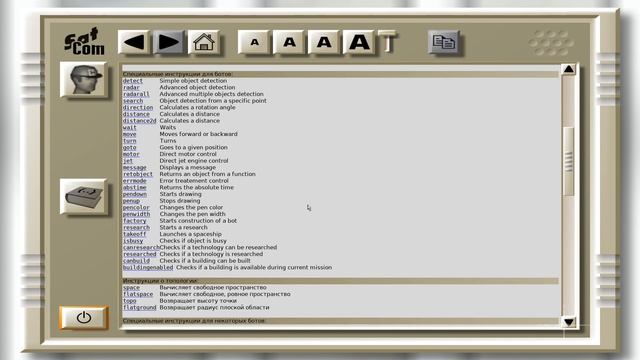Open the radarall instruction link

(x=136, y=94)
